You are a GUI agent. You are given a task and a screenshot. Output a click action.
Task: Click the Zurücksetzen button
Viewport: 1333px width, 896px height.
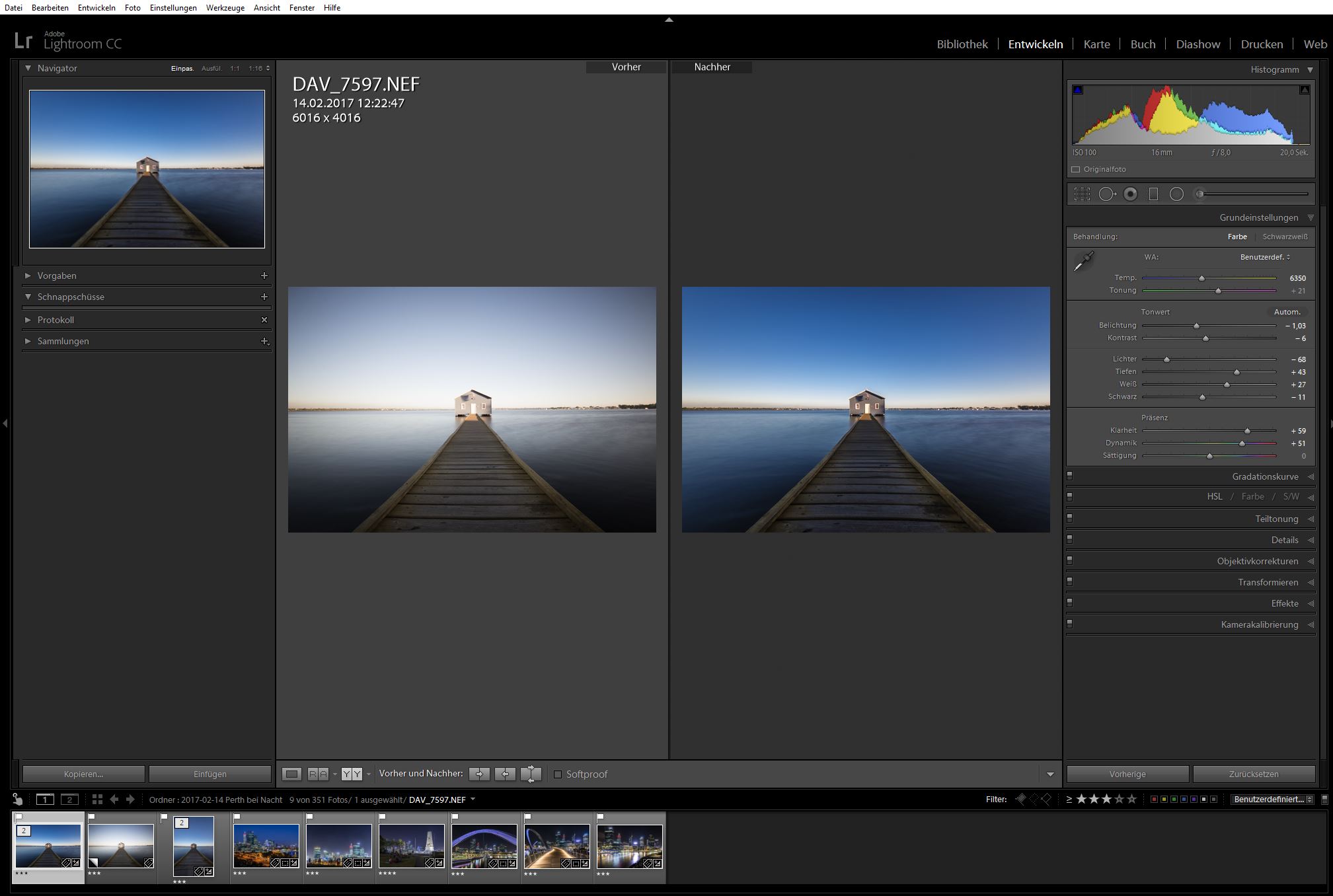click(x=1253, y=774)
